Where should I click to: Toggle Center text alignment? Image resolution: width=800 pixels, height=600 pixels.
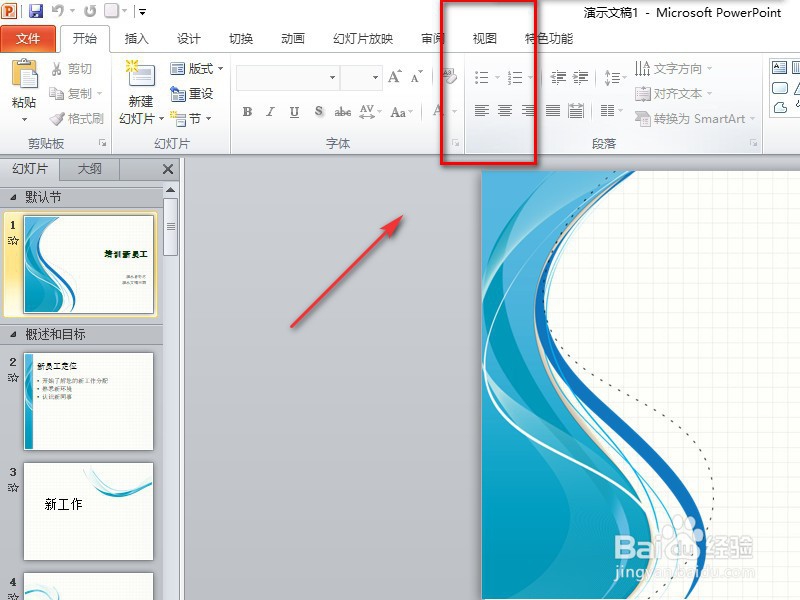tap(505, 111)
